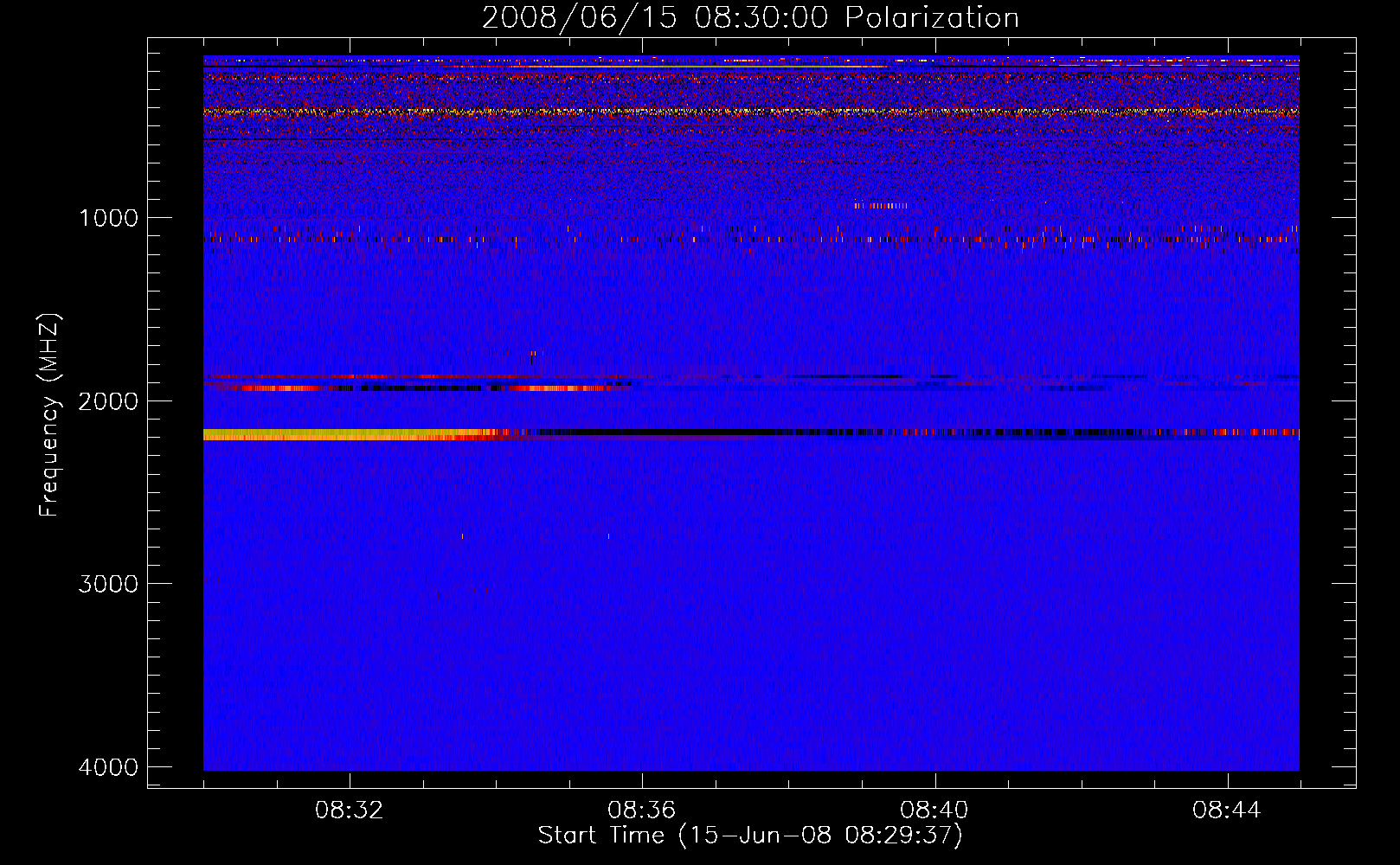Click the 08:40 time tick label
The height and width of the screenshot is (865, 1400).
[934, 811]
